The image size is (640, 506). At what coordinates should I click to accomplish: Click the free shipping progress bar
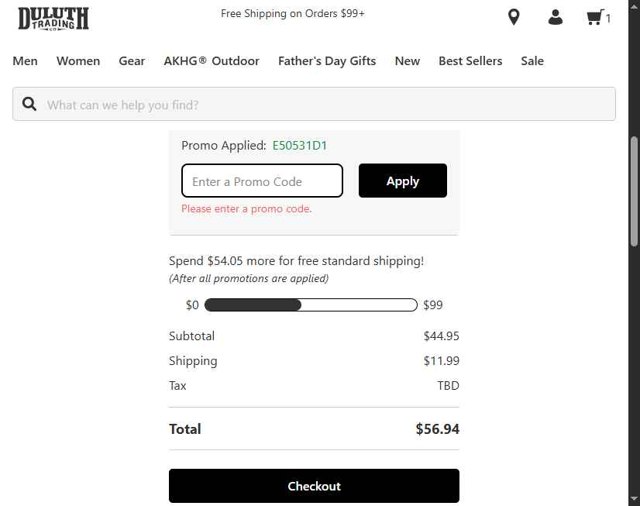pyautogui.click(x=310, y=305)
